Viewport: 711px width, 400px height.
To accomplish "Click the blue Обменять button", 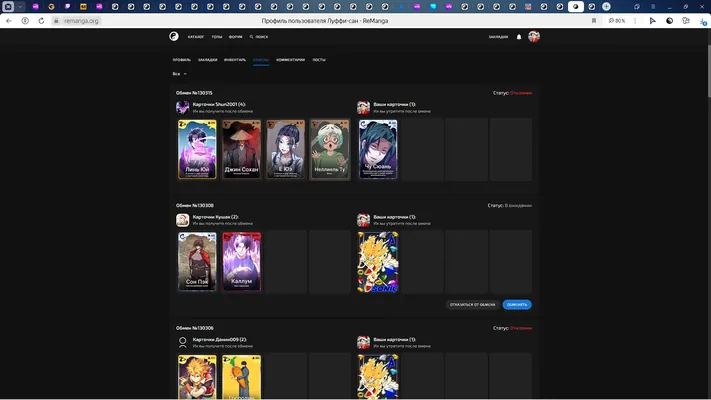I will click(517, 305).
